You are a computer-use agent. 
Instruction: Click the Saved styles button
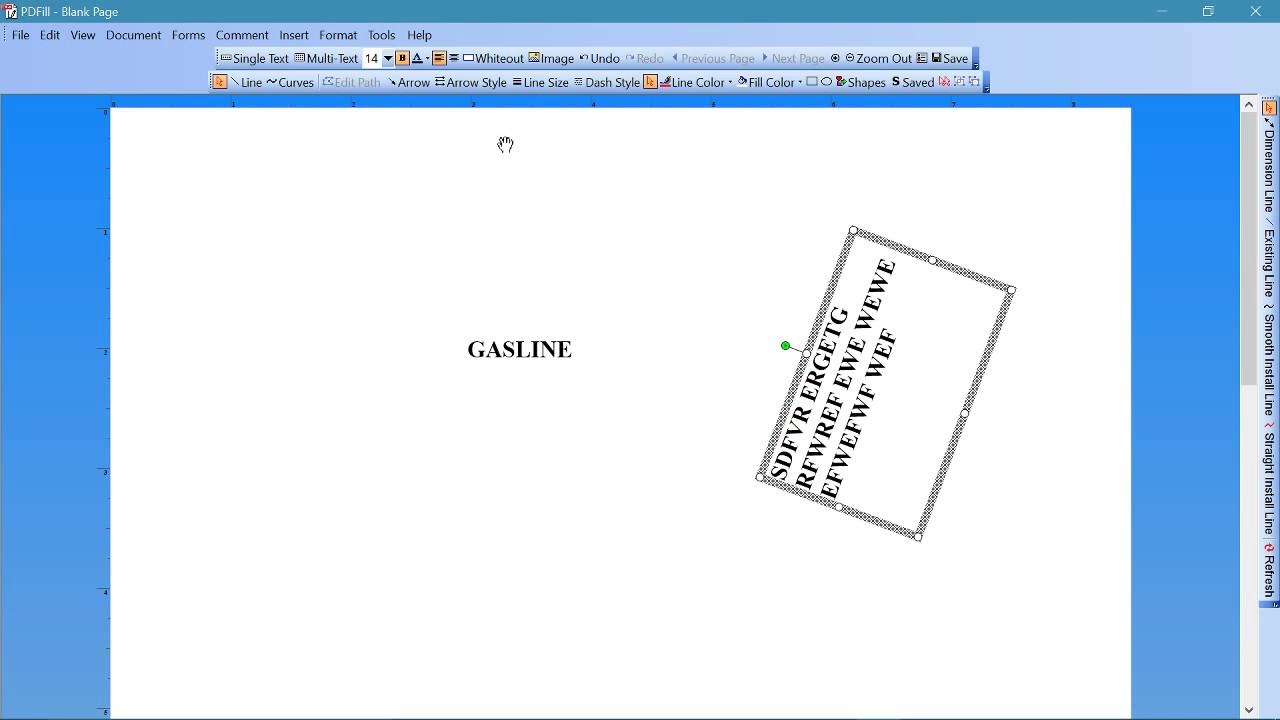[x=912, y=82]
